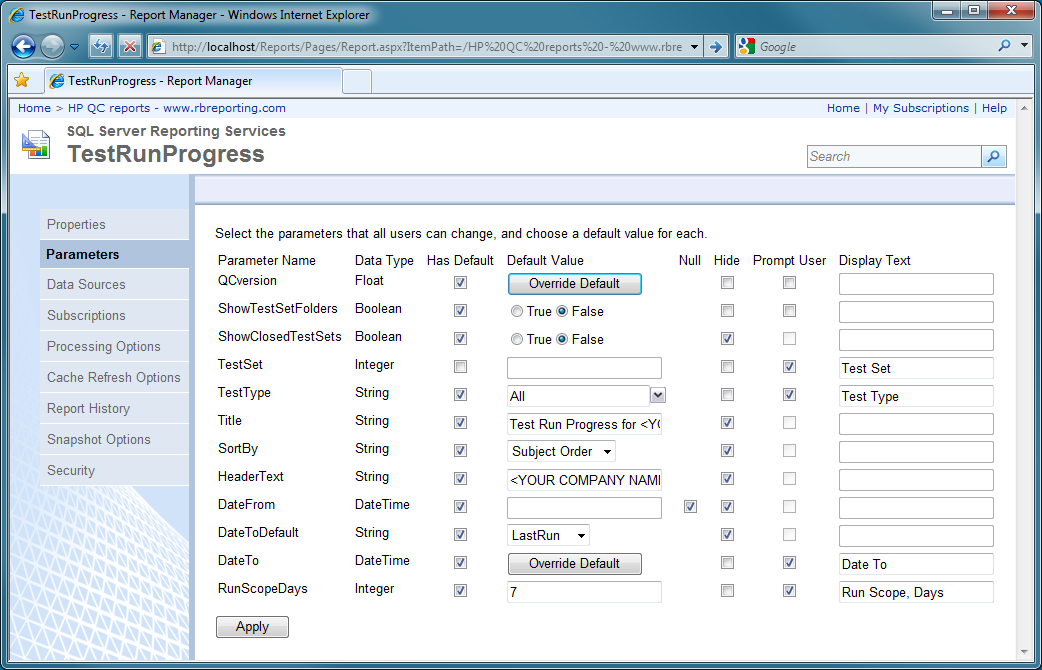1042x670 pixels.
Task: Click the Google logo in the search box
Action: click(x=748, y=46)
